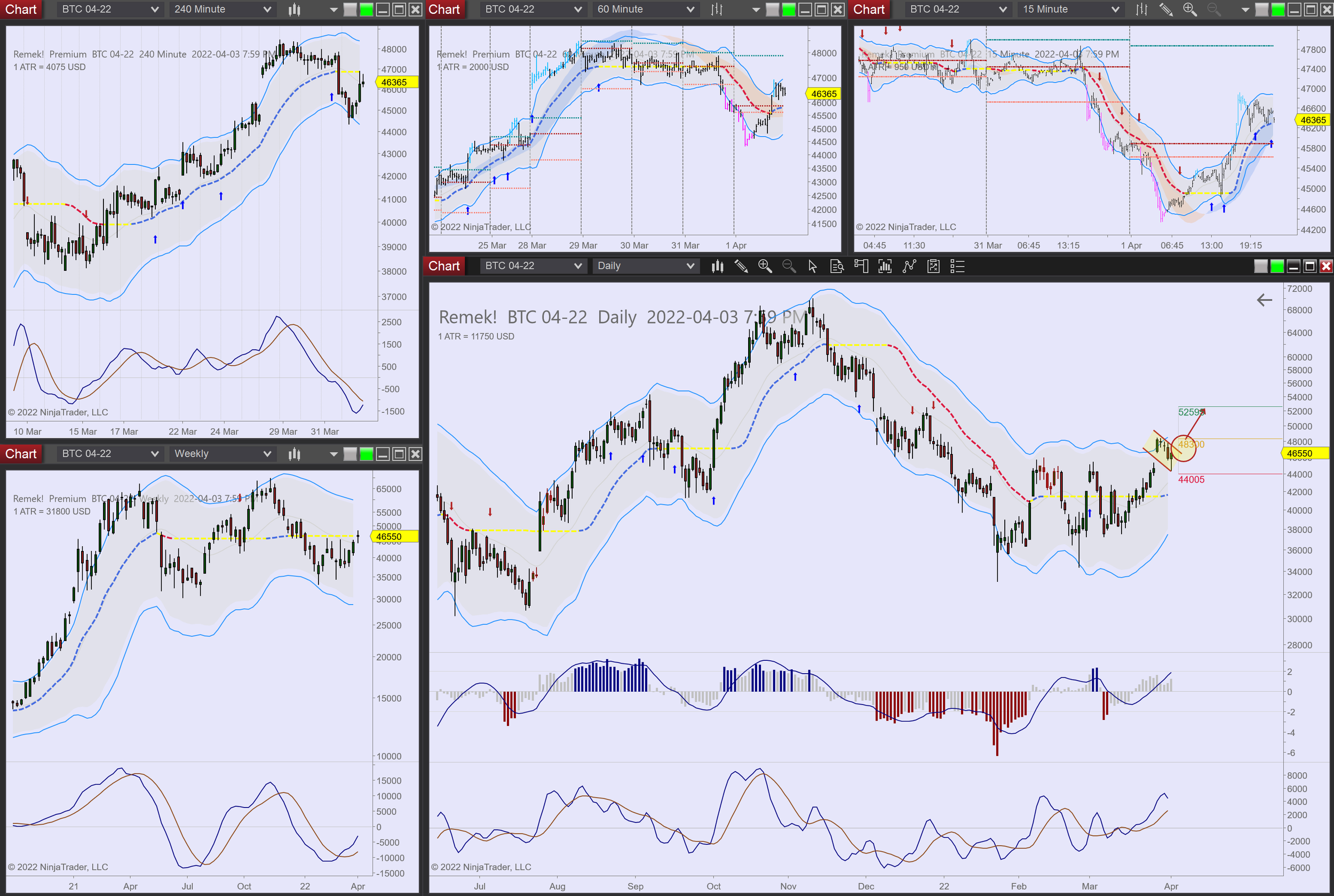Open Properties list icon in Daily toolbar
Screen dimensions: 1334x896
tap(957, 266)
